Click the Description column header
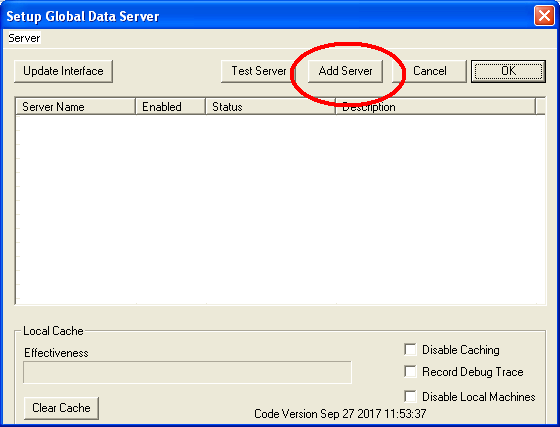 coord(436,107)
